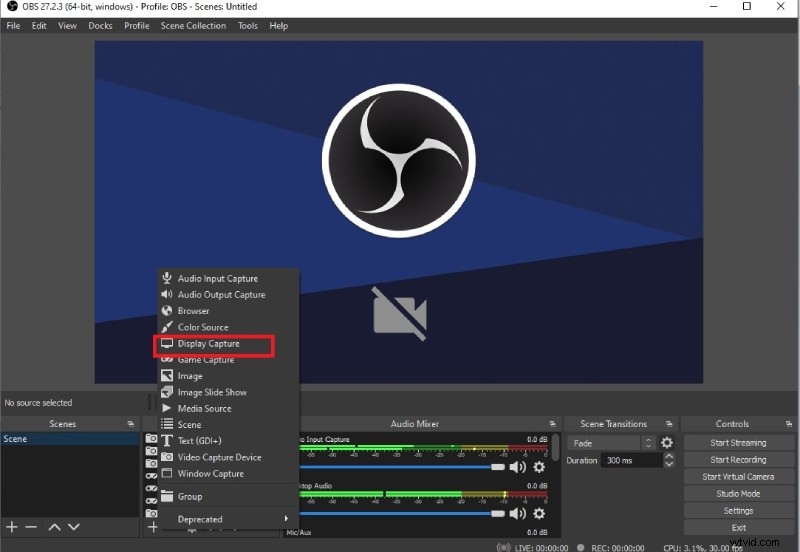Undock the Scene Transitions panel with its pop-out icon
The image size is (800, 552).
pos(669,424)
